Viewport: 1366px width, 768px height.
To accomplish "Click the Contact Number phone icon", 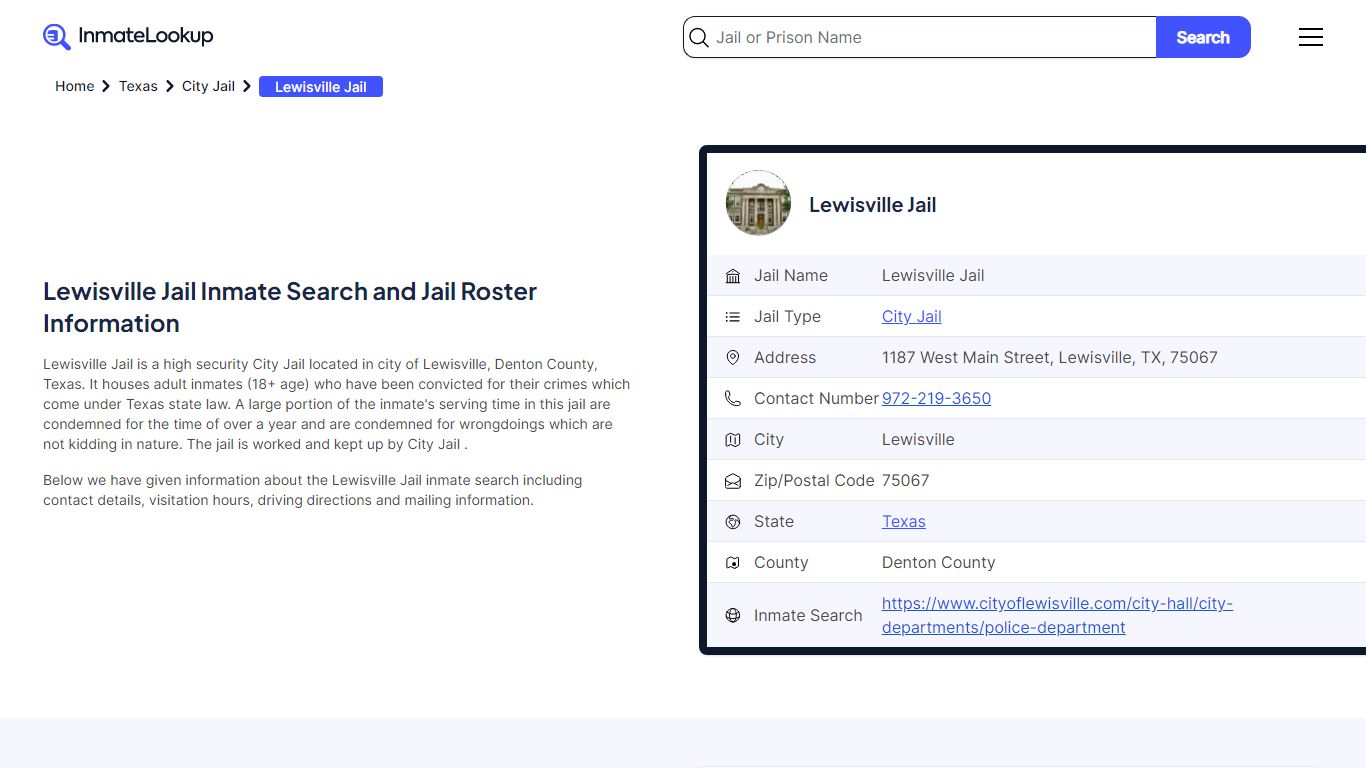I will [x=733, y=399].
